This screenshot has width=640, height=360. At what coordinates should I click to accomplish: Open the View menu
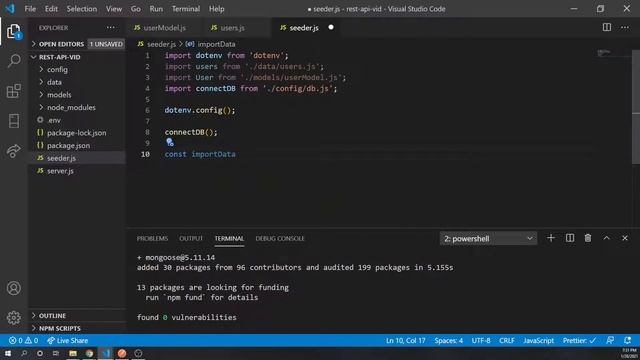[114, 9]
